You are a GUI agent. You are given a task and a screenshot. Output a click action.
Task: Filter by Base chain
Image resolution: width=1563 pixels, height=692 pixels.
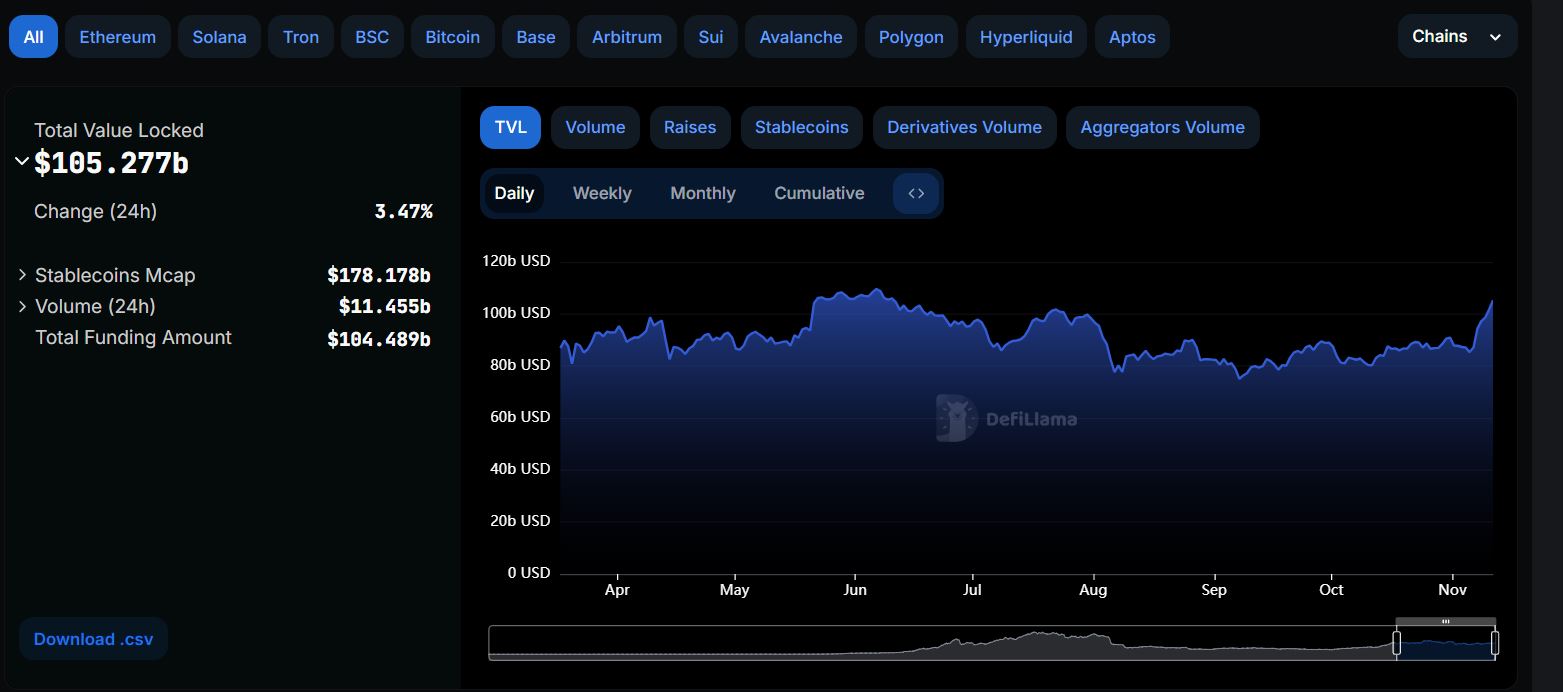pyautogui.click(x=536, y=37)
